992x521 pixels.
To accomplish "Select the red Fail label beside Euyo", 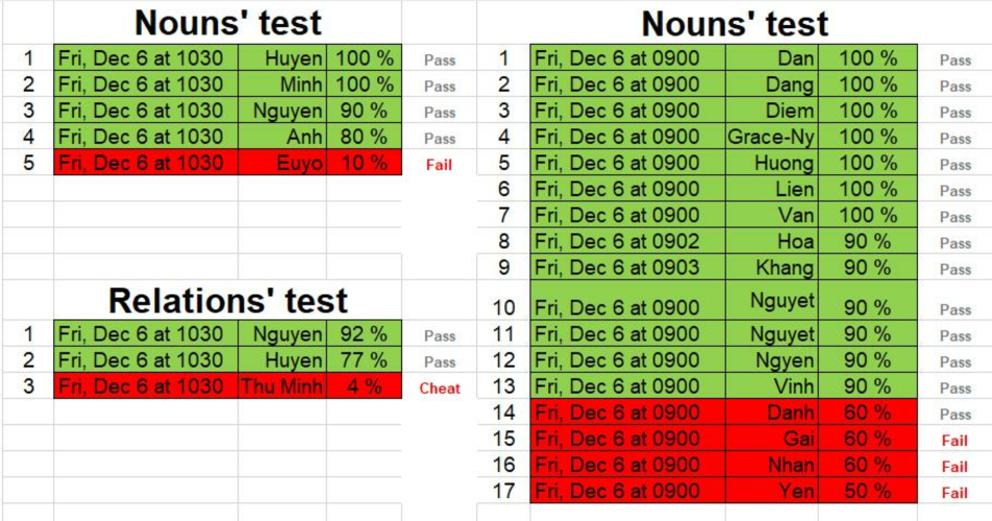I will tap(438, 164).
